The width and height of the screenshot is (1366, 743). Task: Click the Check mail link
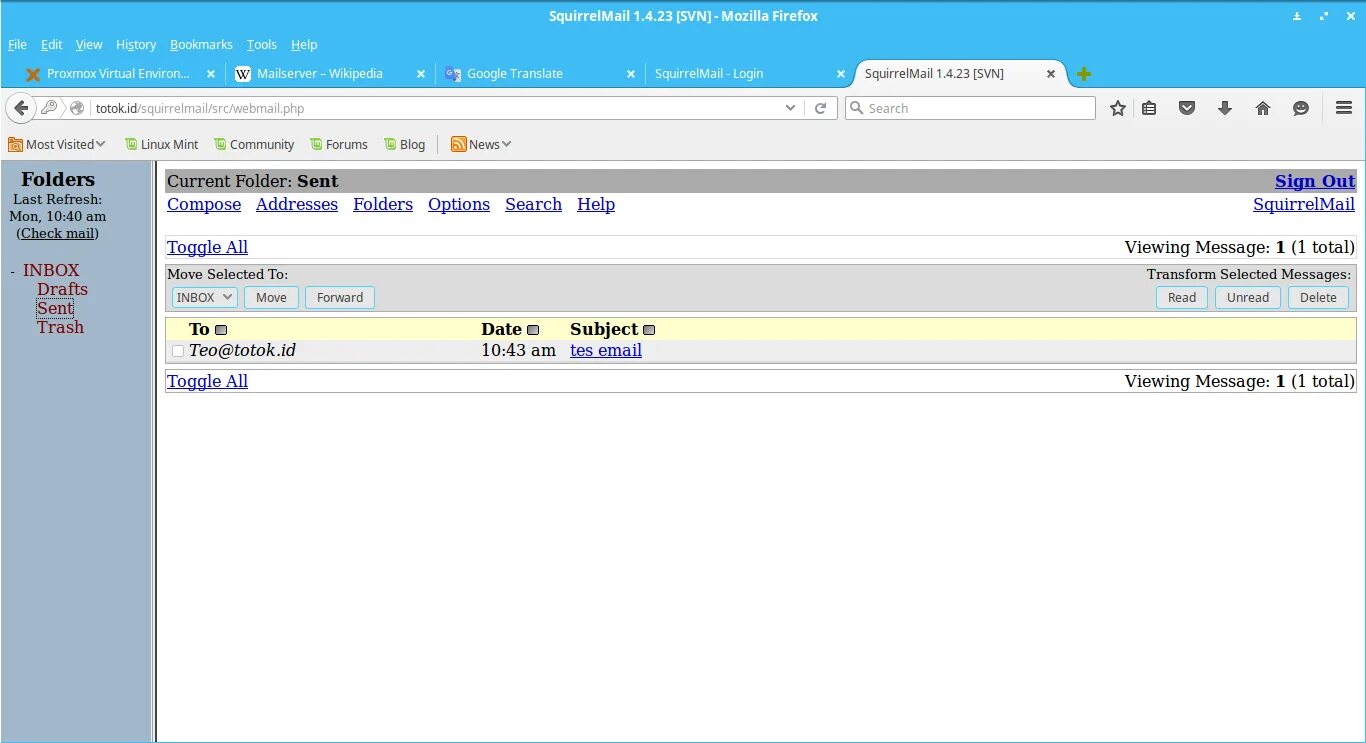[x=59, y=233]
